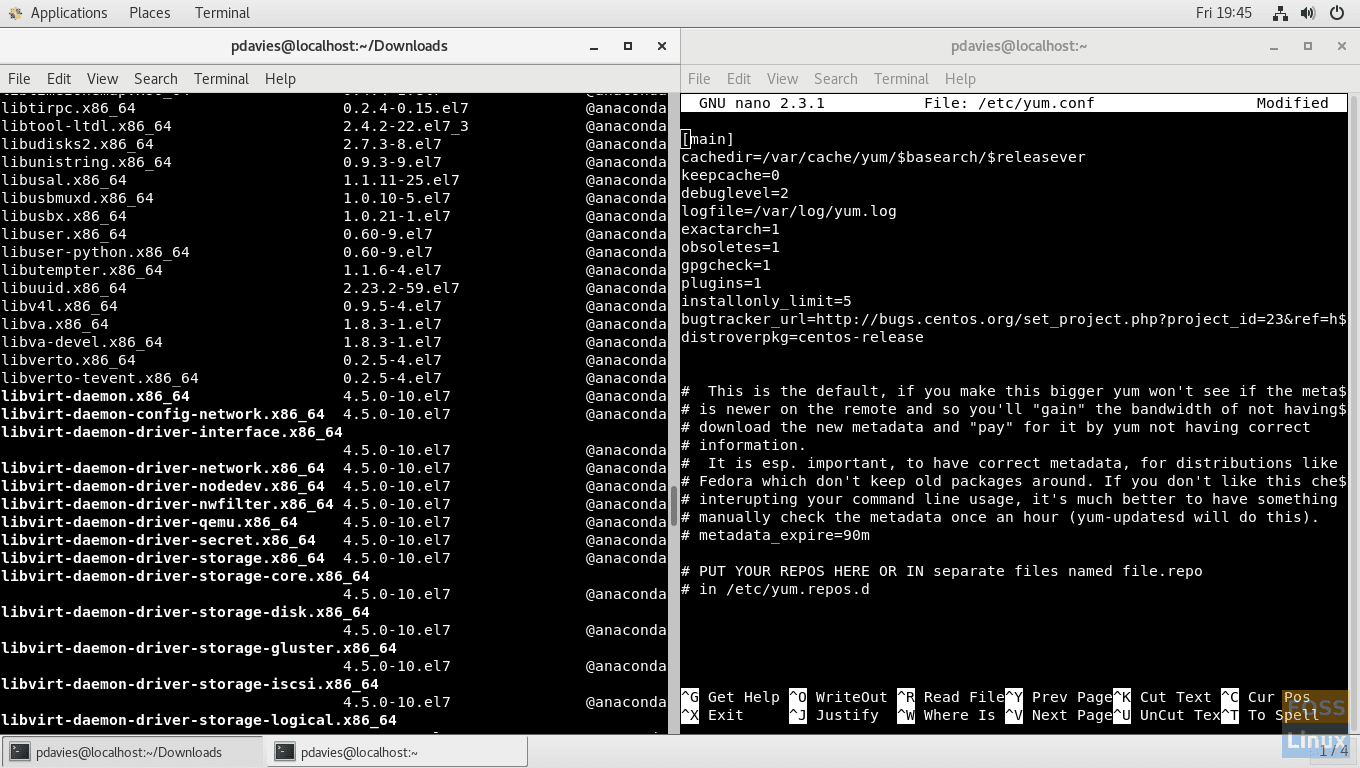The image size is (1360, 768).
Task: Open the network status icon
Action: (x=1280, y=13)
